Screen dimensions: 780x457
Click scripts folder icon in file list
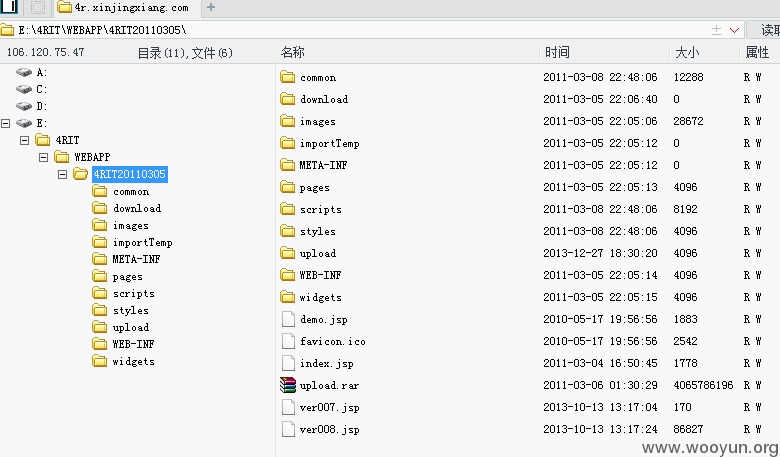288,209
